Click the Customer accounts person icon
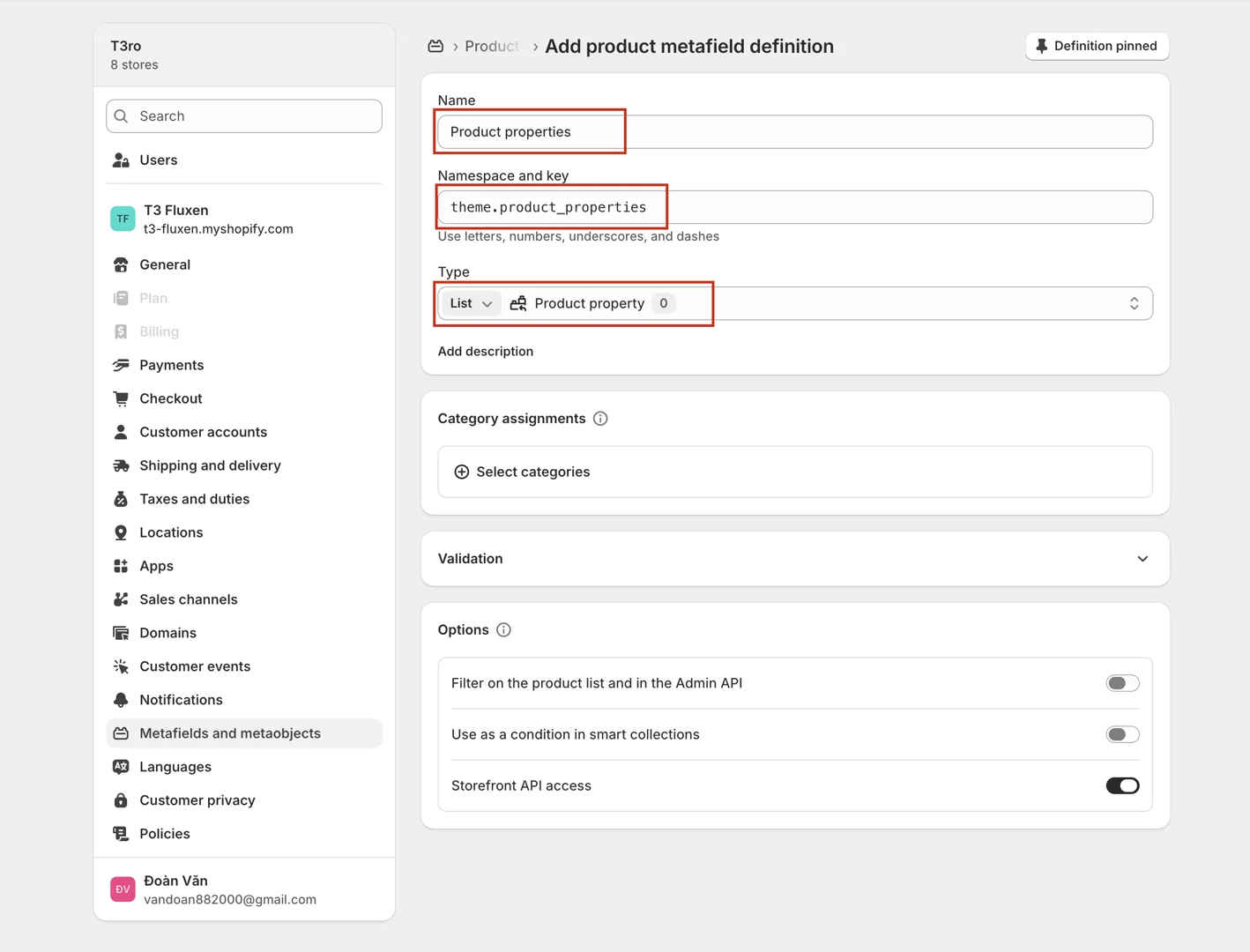Image resolution: width=1250 pixels, height=952 pixels. [121, 432]
